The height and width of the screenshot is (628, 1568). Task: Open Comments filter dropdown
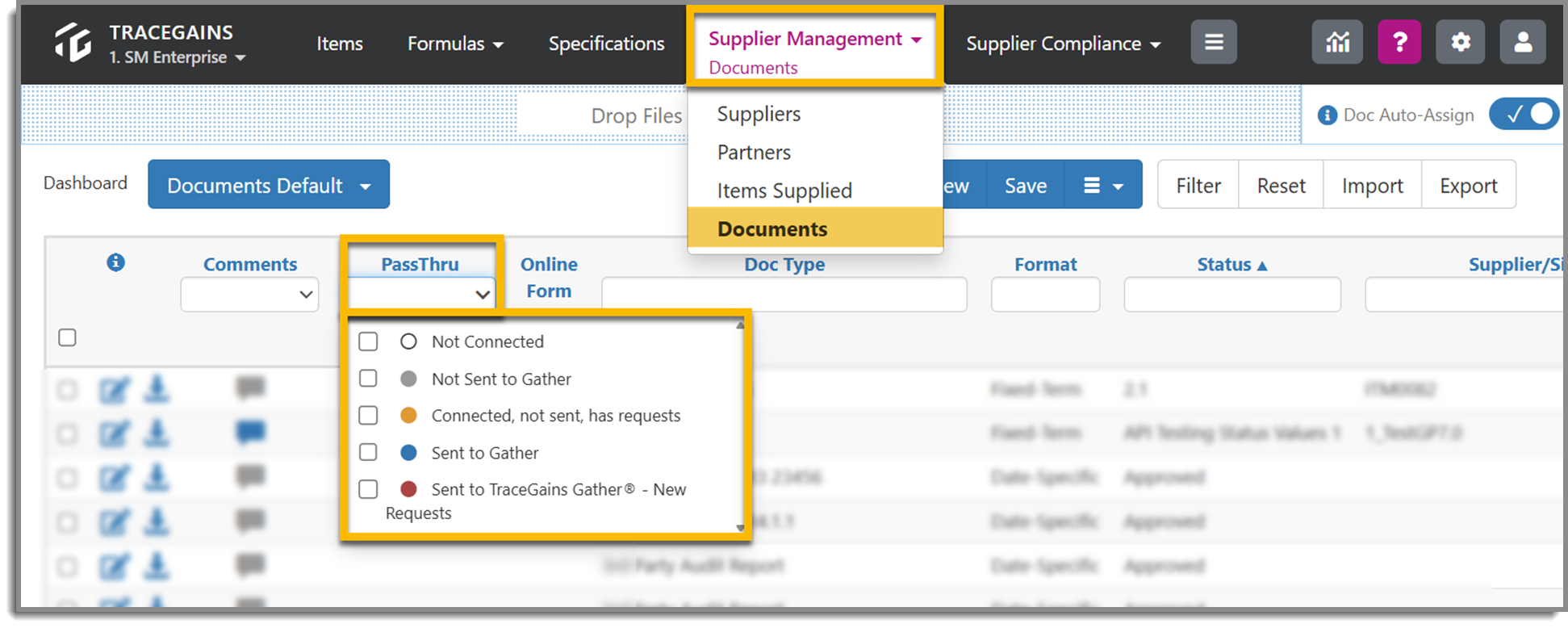click(x=250, y=295)
